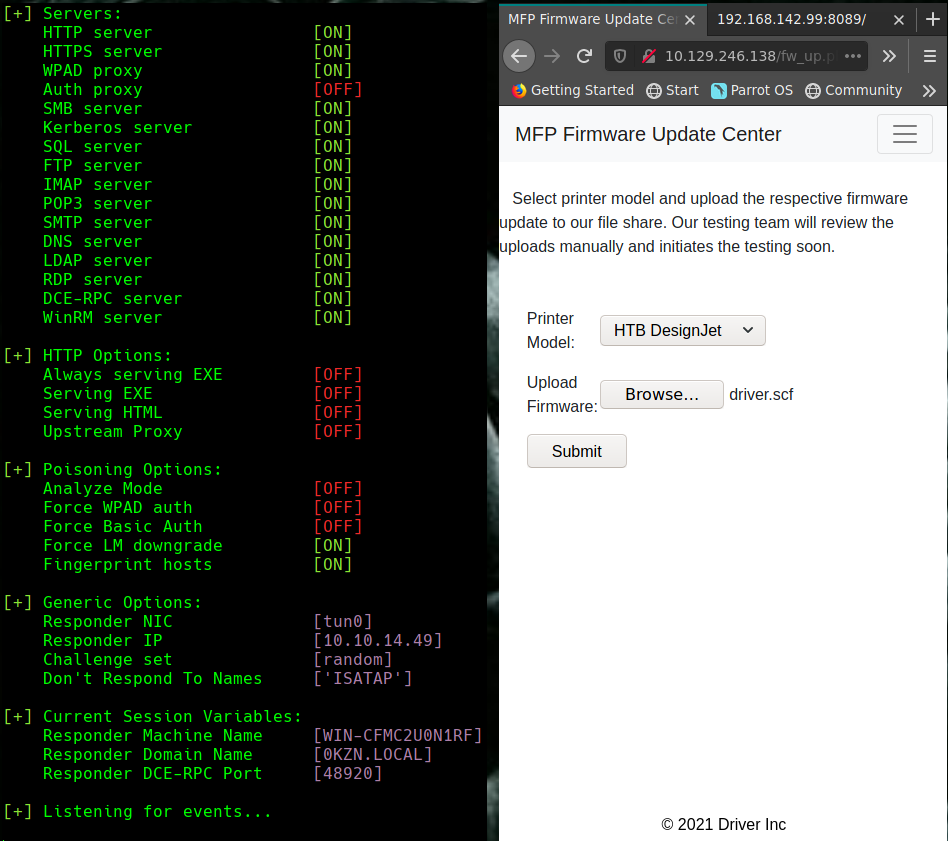The image size is (948, 841).
Task: Browse for a firmware file
Action: coord(661,394)
